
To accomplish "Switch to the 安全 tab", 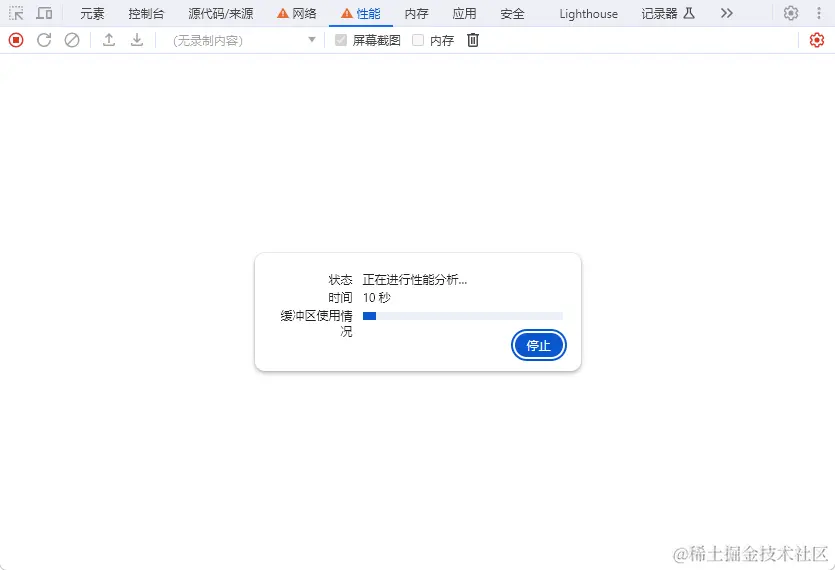I will pos(512,14).
